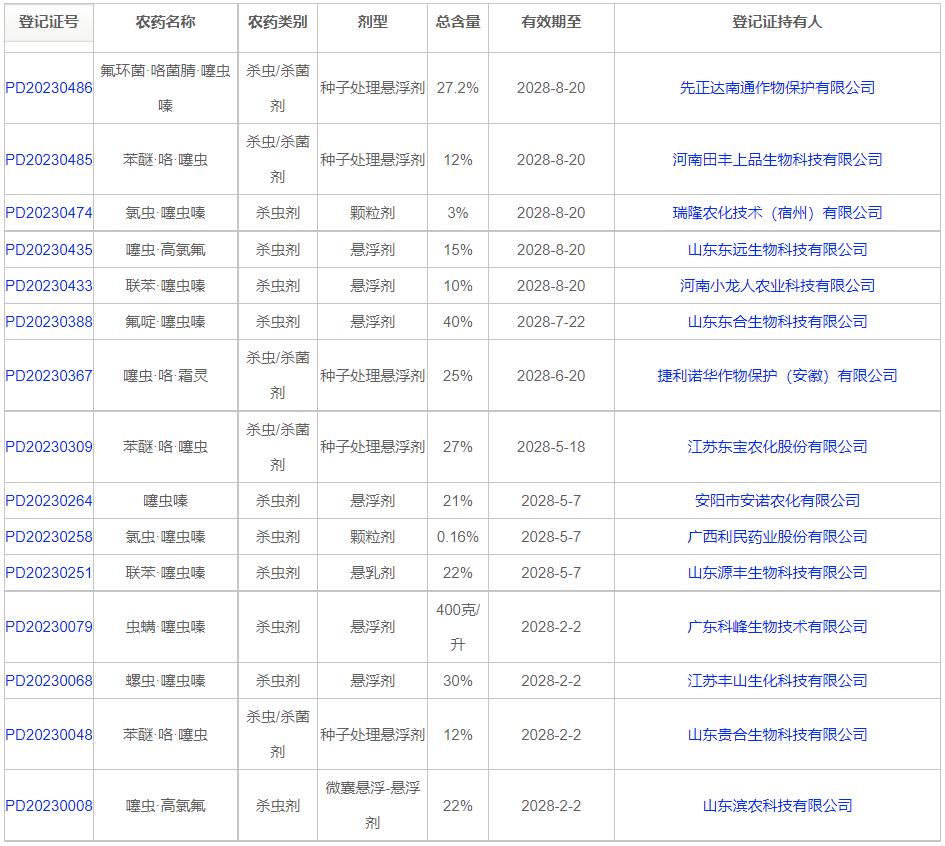This screenshot has height=846, width=945.
Task: Select the 30% content cell
Action: pos(458,681)
